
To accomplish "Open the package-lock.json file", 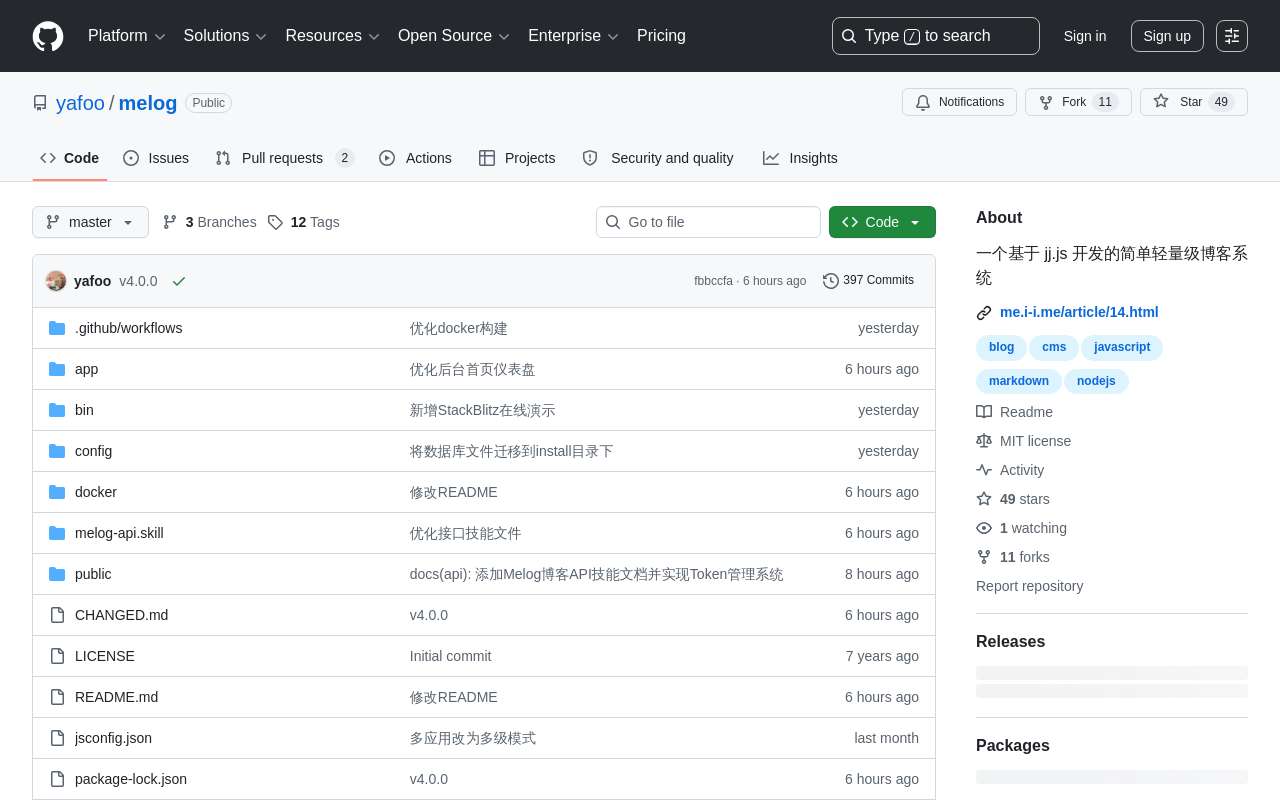I will pyautogui.click(x=131, y=779).
